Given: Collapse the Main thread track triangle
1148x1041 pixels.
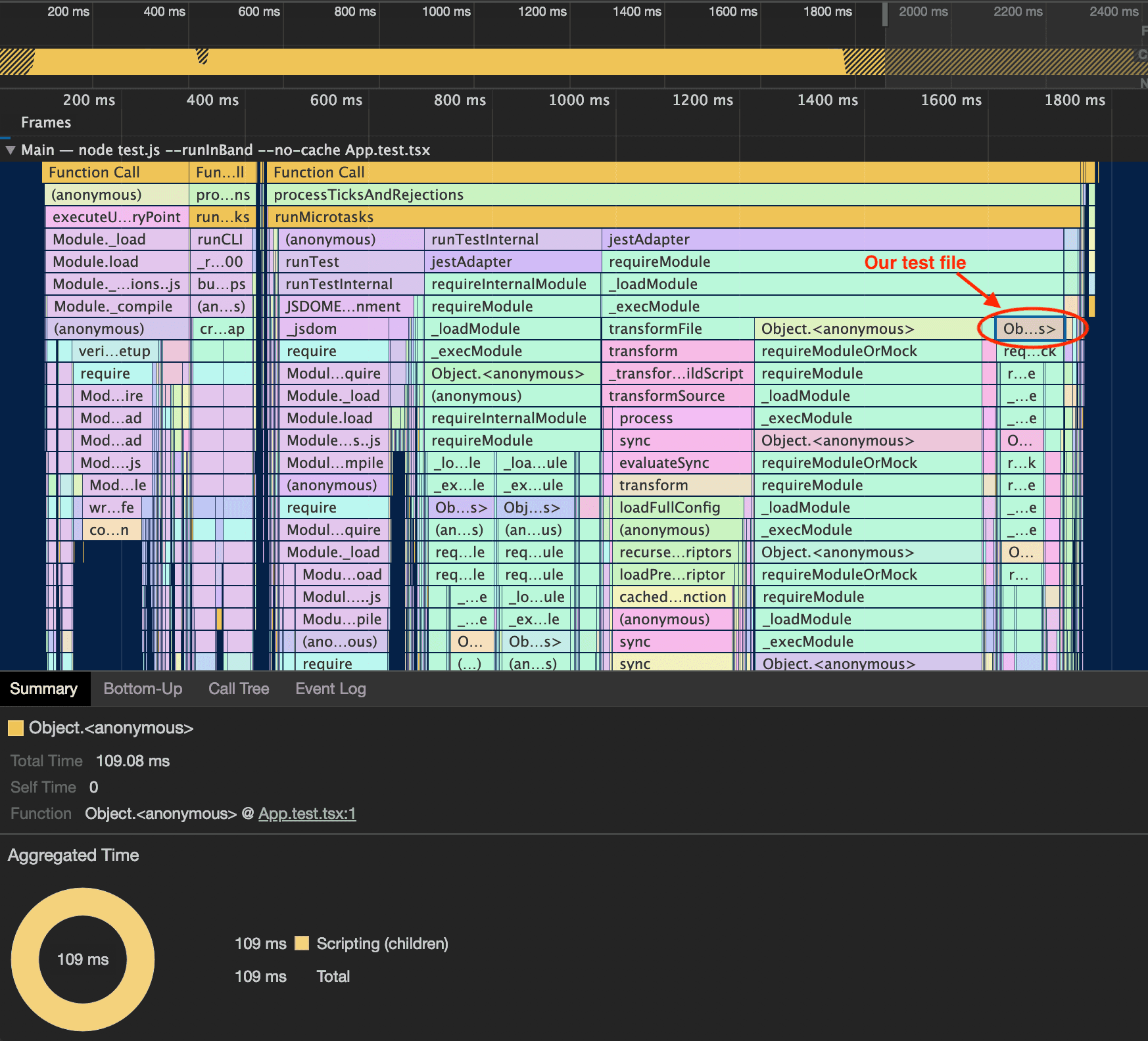Looking at the screenshot, I should (10, 150).
